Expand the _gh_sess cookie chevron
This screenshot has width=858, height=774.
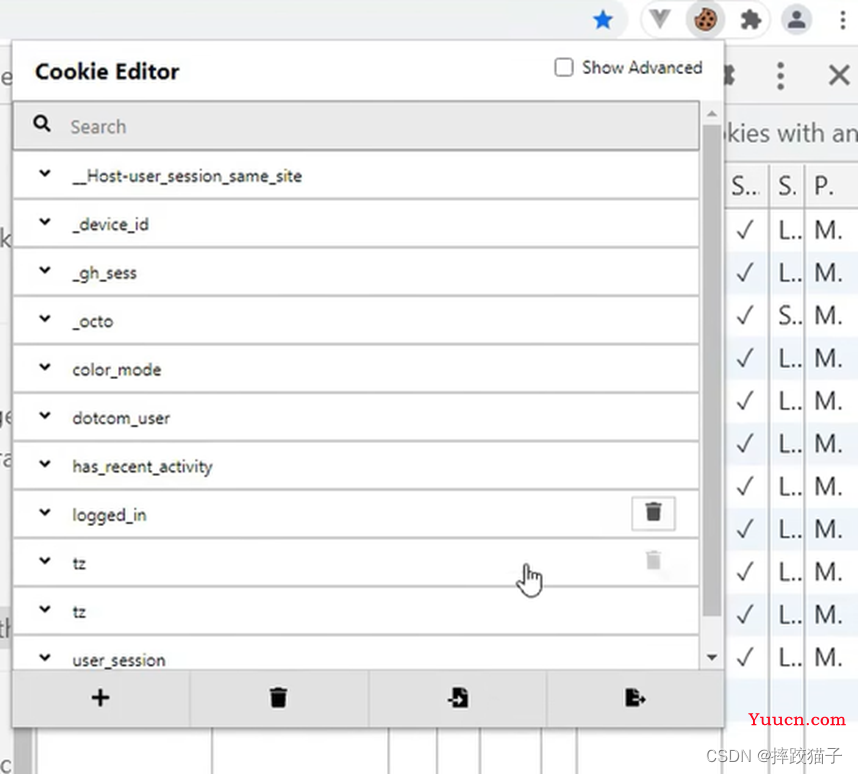[x=45, y=270]
